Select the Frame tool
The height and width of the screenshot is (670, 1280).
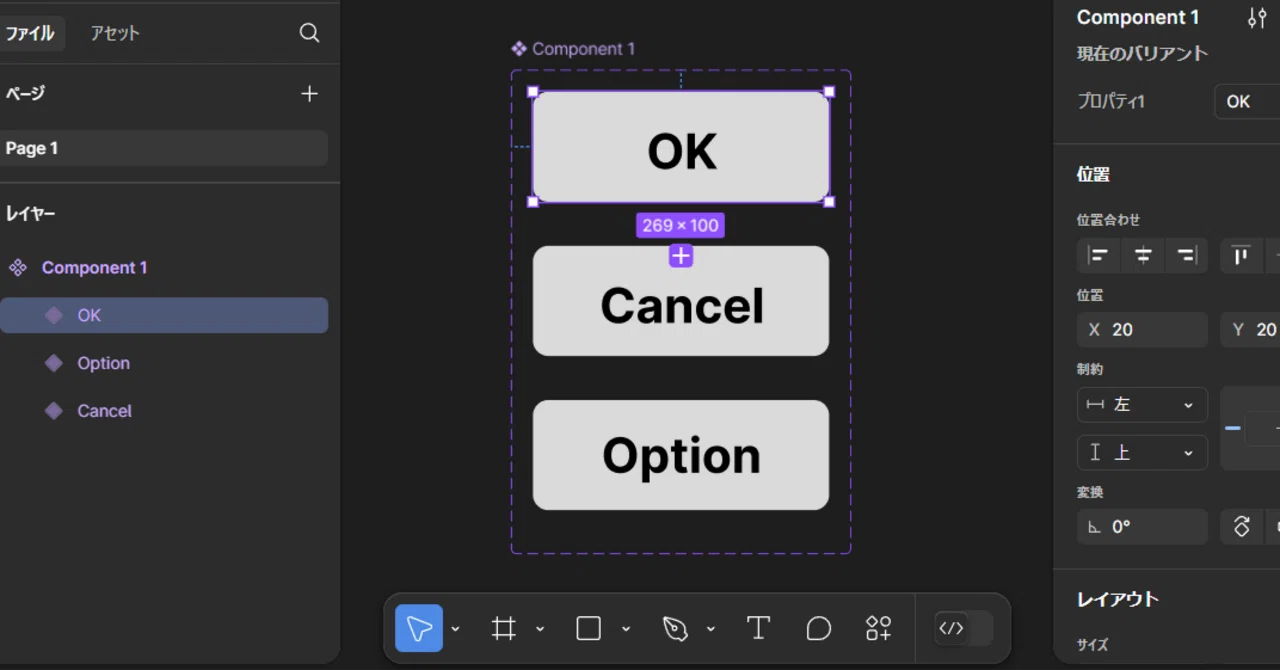point(504,628)
